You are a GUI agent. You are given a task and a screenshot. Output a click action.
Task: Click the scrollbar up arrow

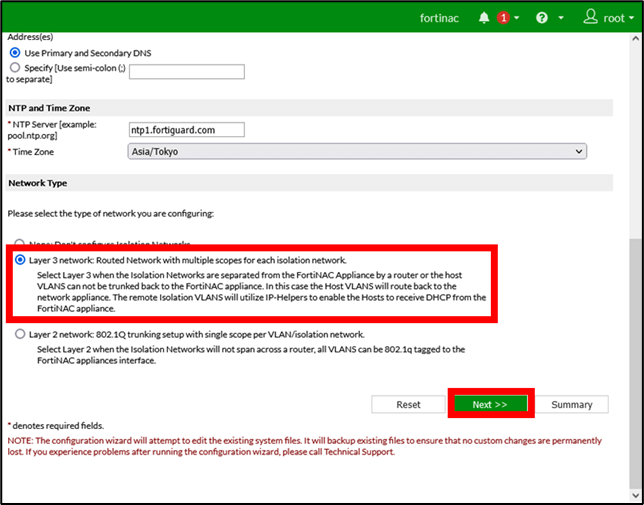(x=635, y=38)
